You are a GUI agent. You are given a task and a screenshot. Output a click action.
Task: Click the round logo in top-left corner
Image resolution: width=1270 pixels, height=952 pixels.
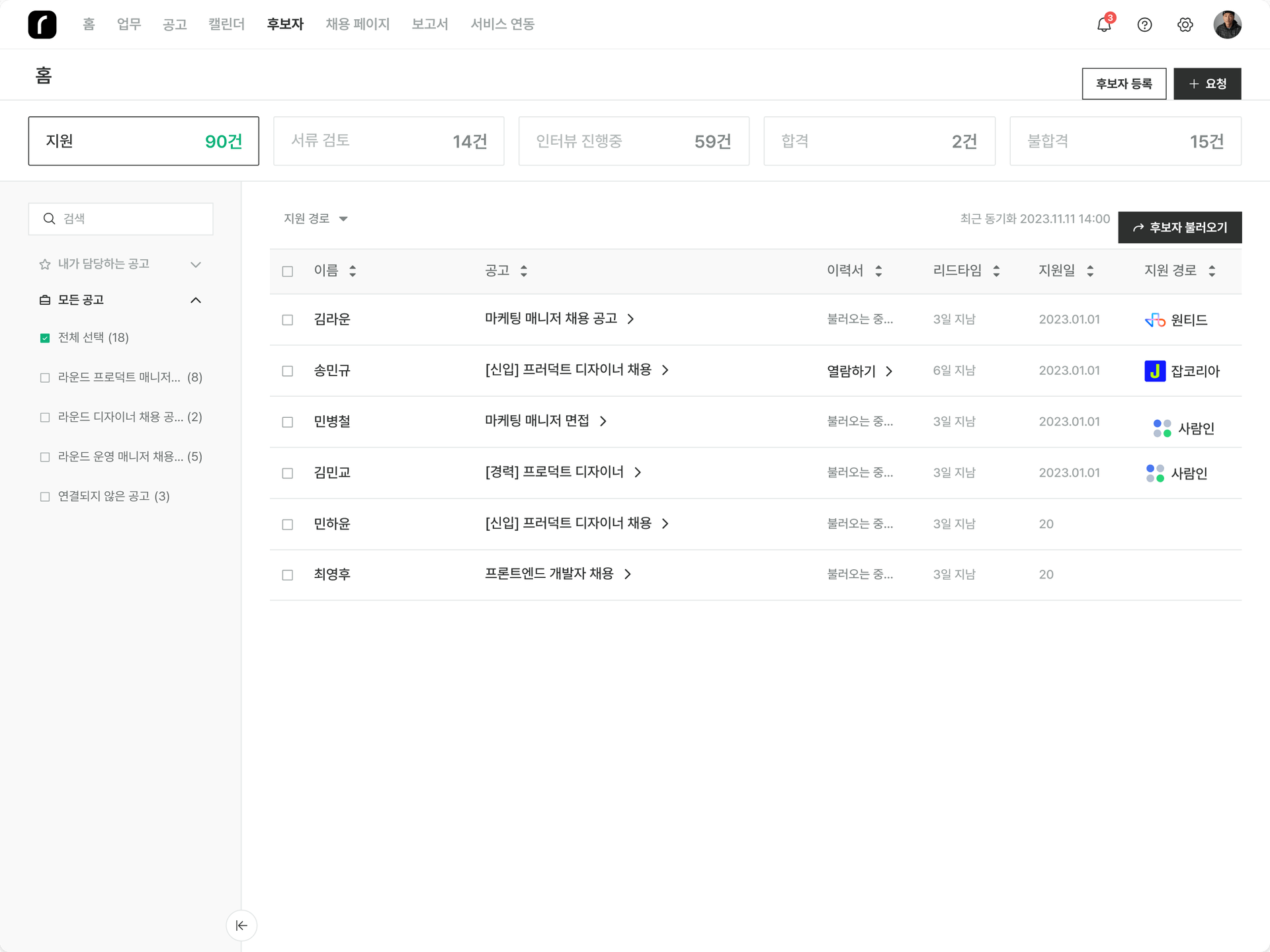click(42, 24)
